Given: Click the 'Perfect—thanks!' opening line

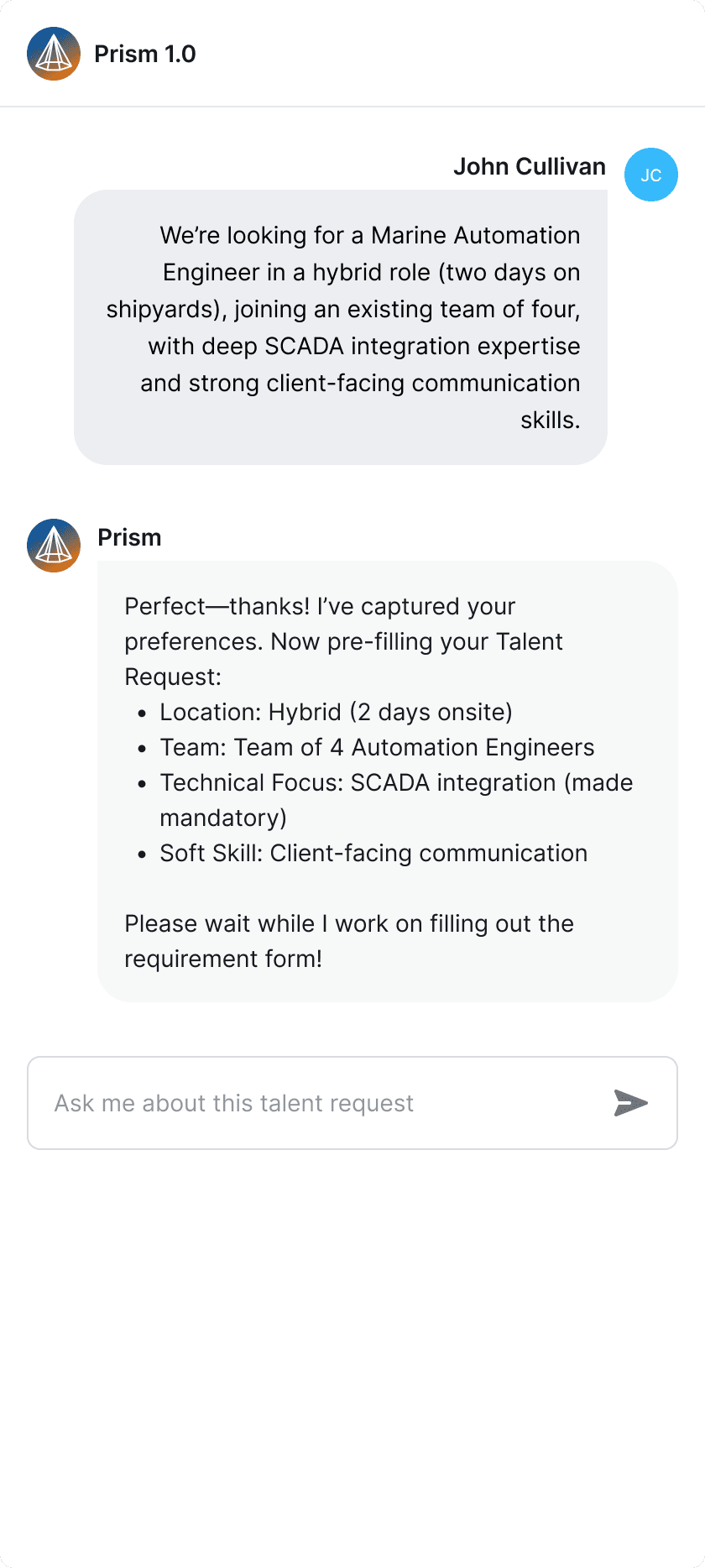Looking at the screenshot, I should point(320,606).
